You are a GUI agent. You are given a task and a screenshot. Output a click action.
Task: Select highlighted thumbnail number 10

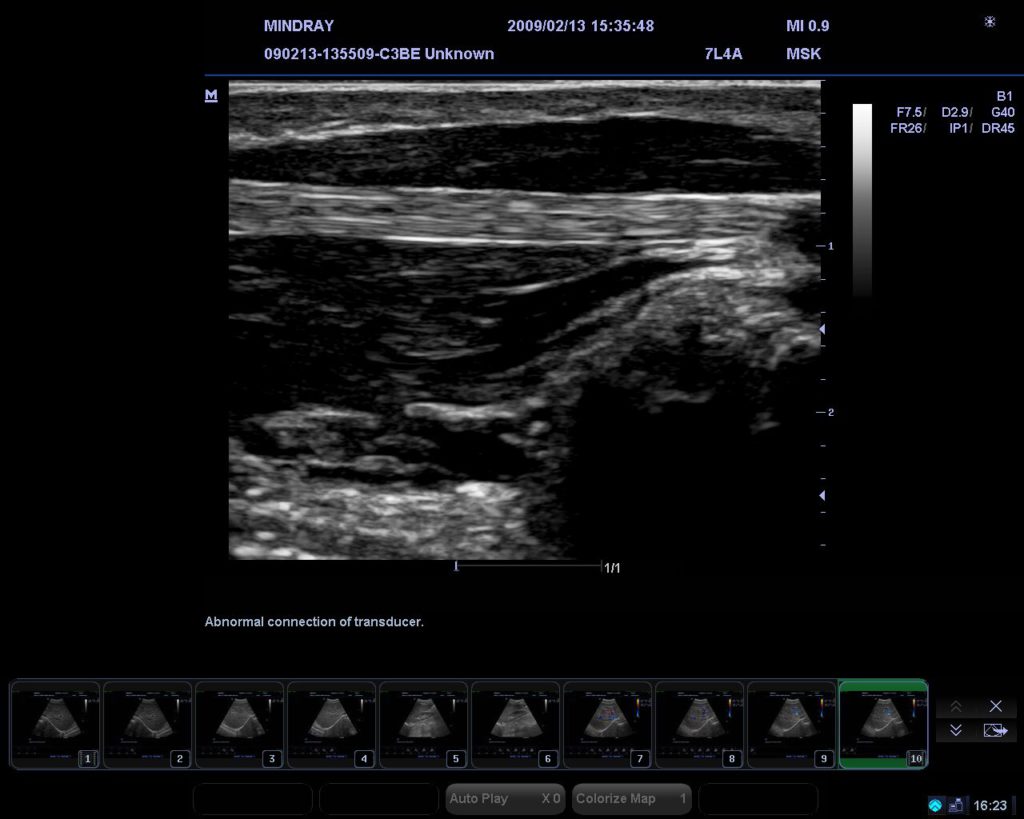pyautogui.click(x=883, y=725)
